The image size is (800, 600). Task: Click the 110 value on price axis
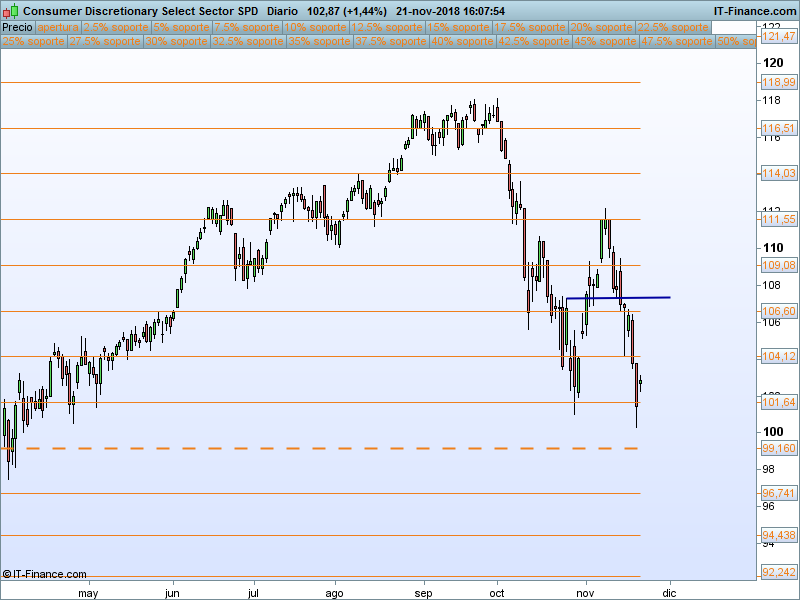773,247
